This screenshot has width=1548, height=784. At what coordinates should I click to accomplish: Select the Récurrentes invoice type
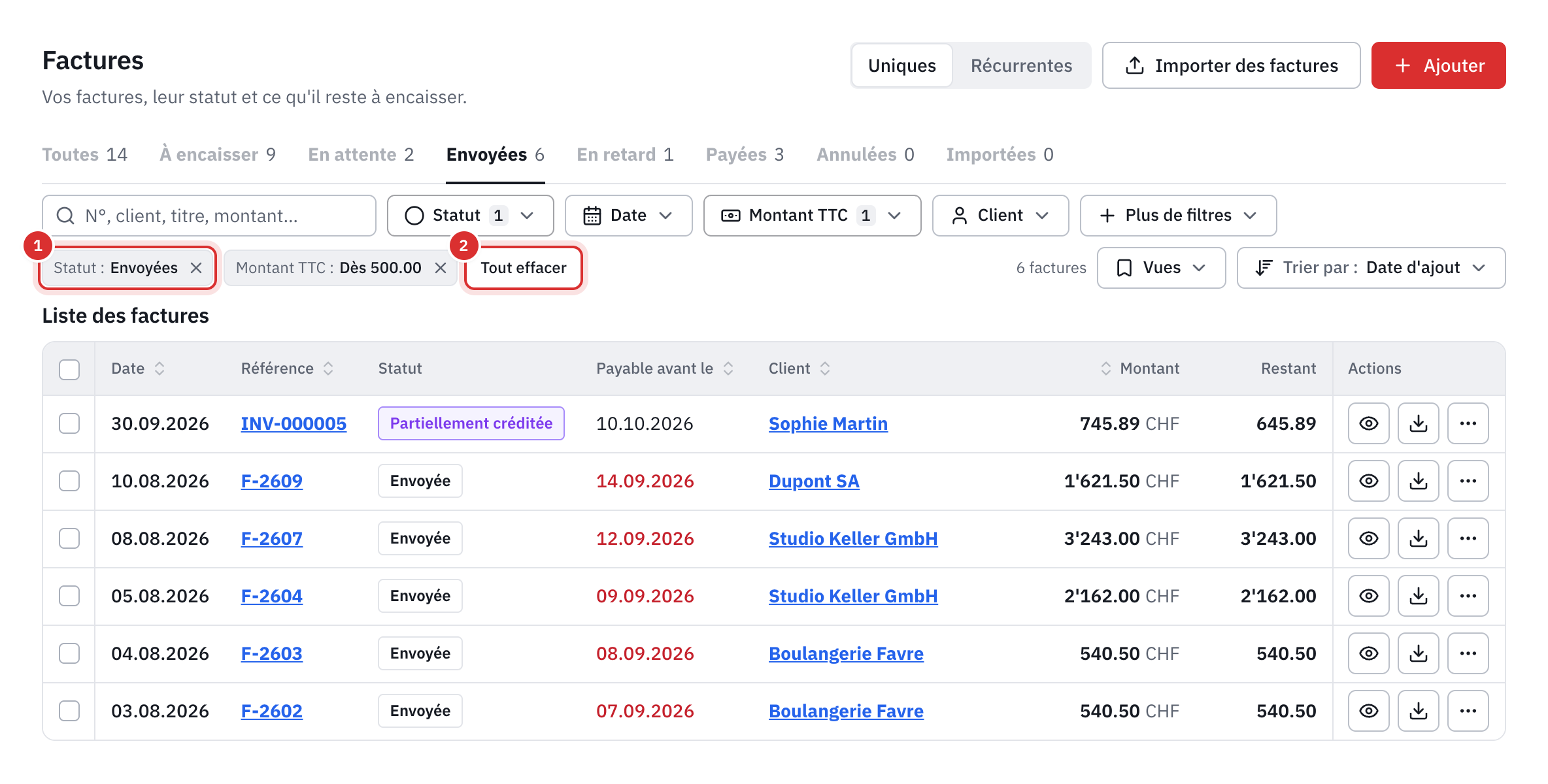click(x=1021, y=65)
